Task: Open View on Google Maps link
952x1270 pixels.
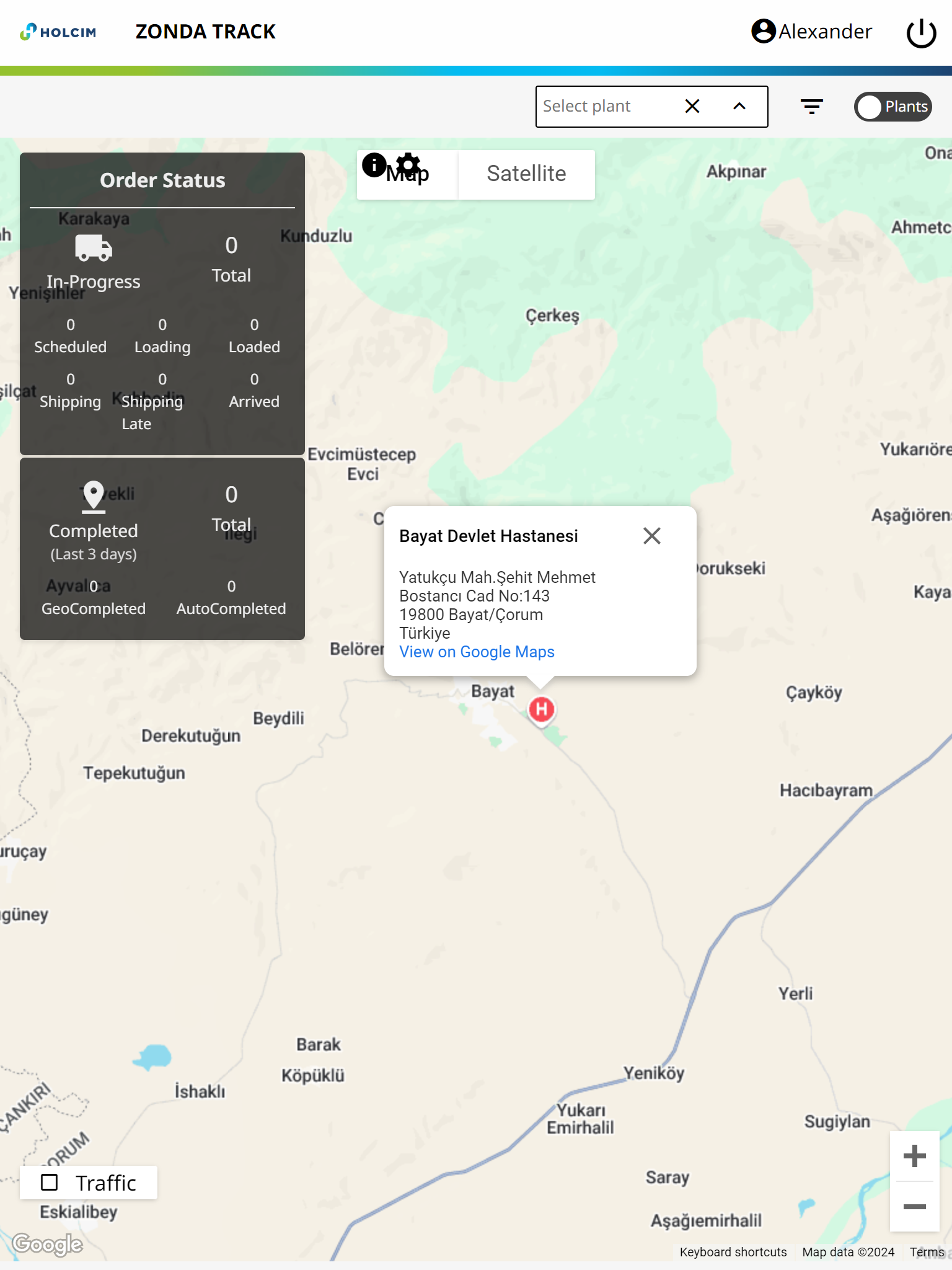Action: pos(477,652)
